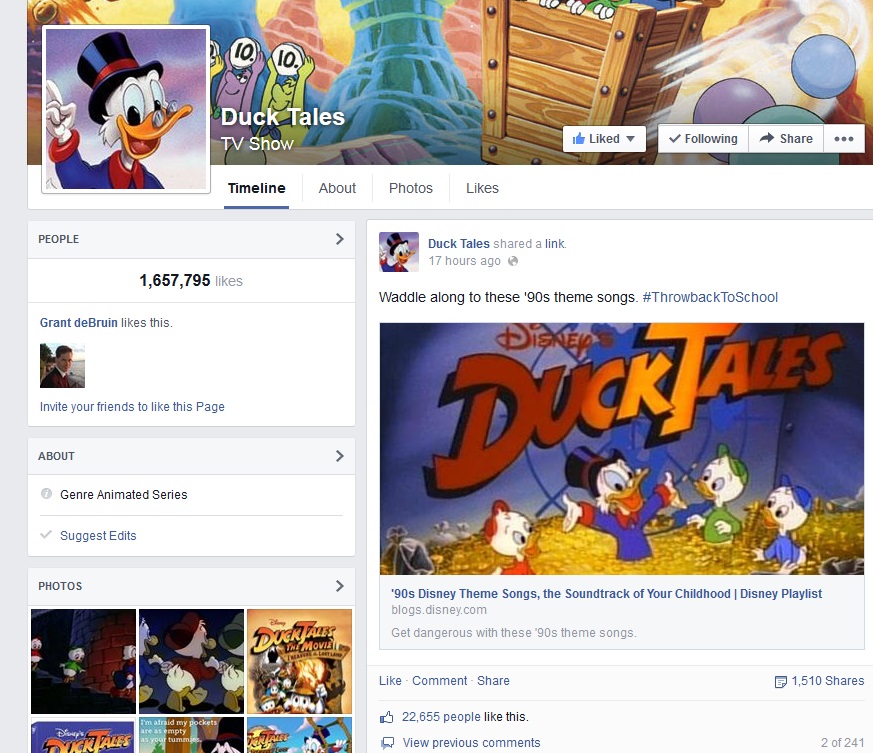Viewport: 873px width, 753px height.
Task: Switch to the About tab
Action: [337, 188]
